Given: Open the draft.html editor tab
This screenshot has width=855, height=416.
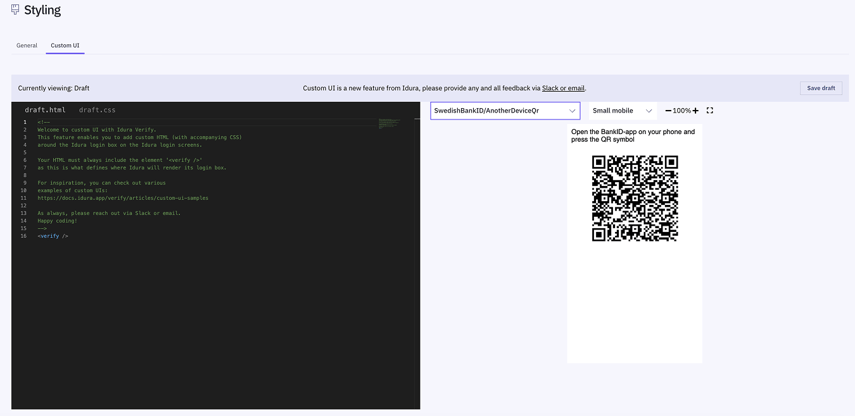Looking at the screenshot, I should coord(45,110).
